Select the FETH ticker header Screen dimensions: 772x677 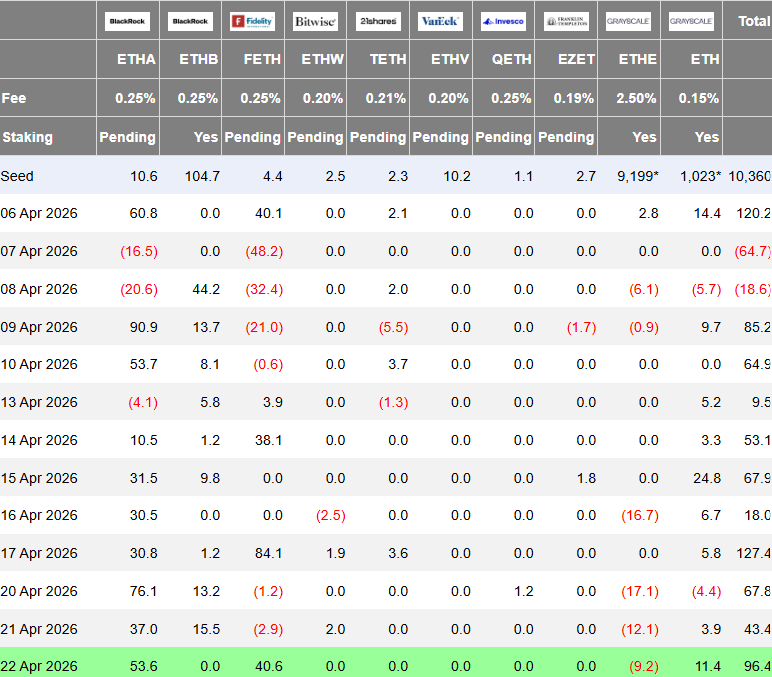(x=262, y=59)
